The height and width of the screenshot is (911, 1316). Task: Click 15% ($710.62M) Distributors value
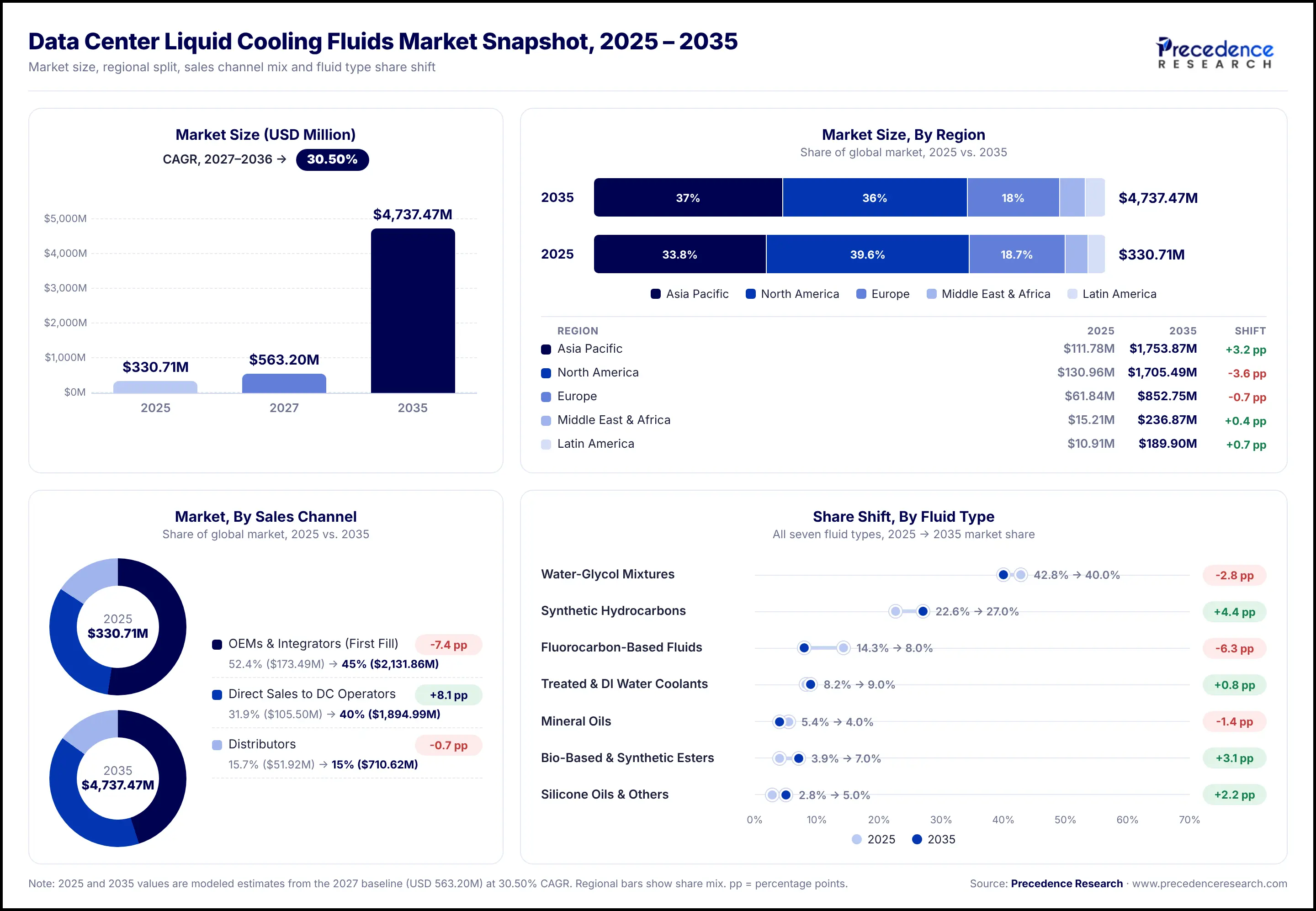pyautogui.click(x=375, y=765)
